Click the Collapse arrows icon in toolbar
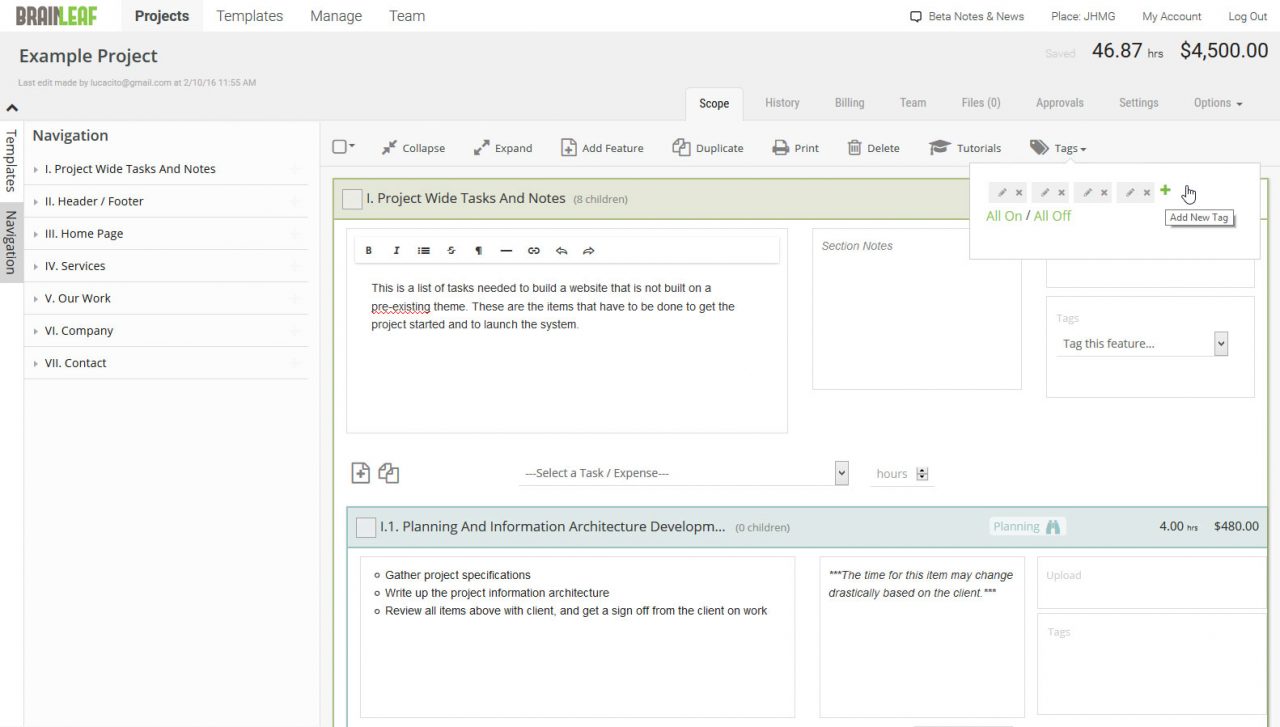Viewport: 1280px width, 727px height. pos(389,148)
